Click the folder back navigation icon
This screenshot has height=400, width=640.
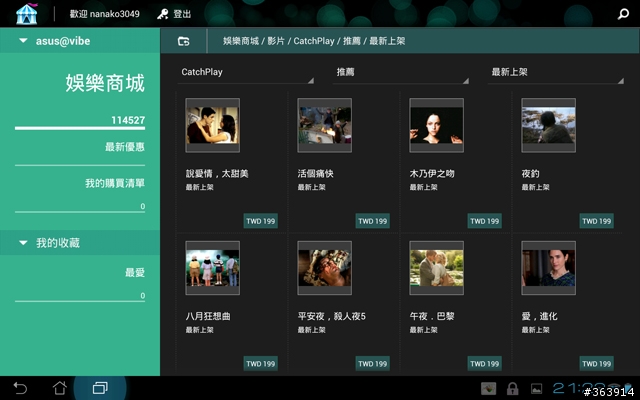(x=184, y=41)
